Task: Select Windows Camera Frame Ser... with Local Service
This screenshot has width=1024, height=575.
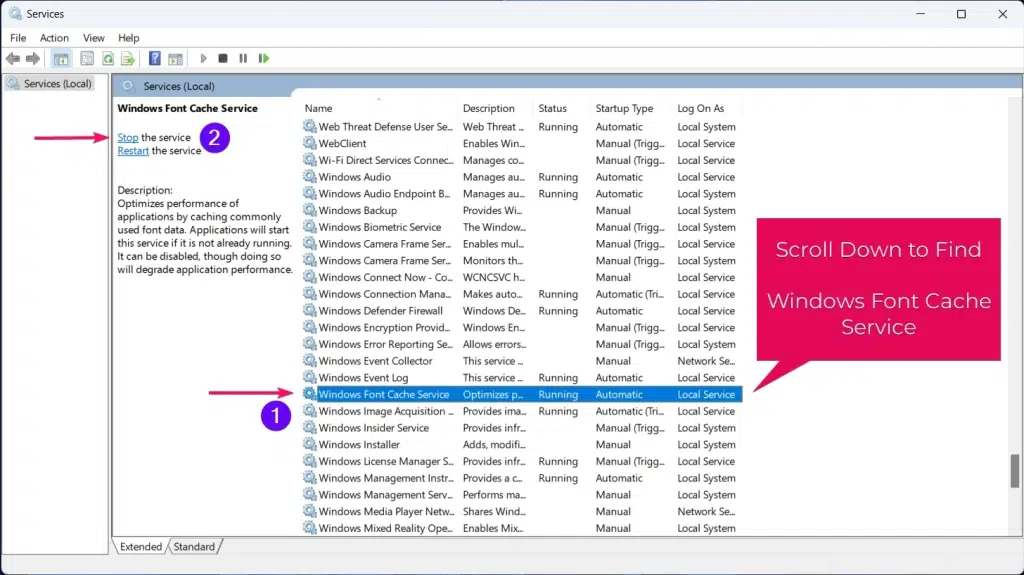Action: coord(522,244)
